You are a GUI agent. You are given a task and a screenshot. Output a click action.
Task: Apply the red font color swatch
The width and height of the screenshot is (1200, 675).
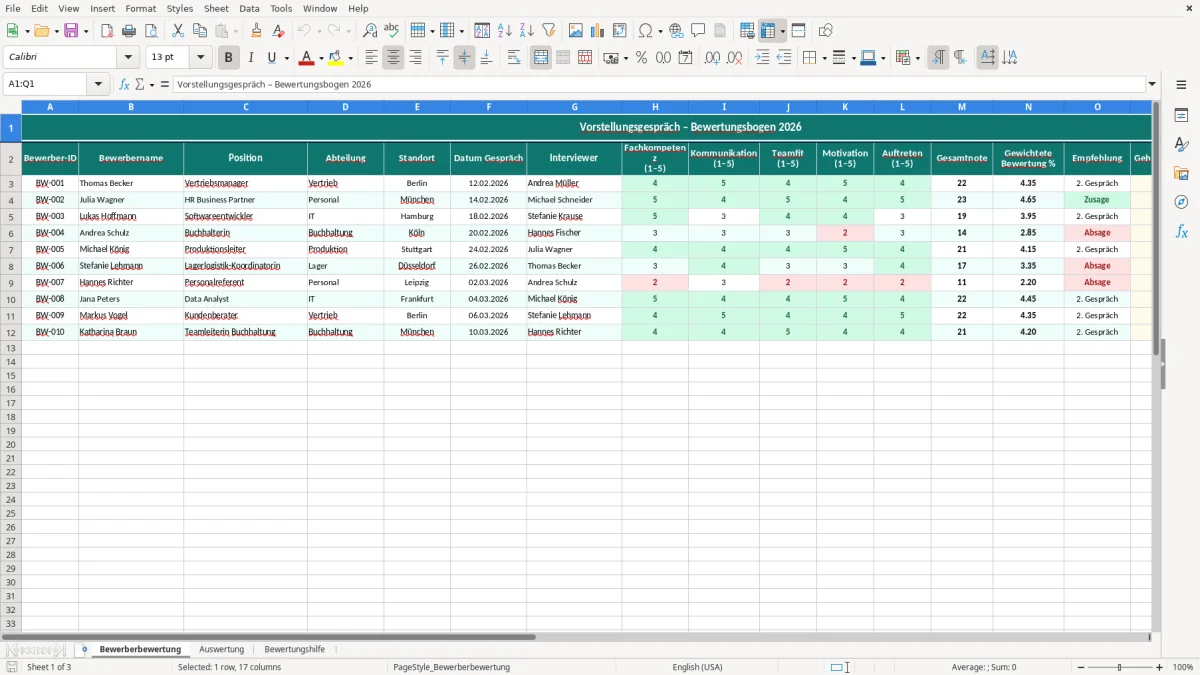[x=307, y=58]
